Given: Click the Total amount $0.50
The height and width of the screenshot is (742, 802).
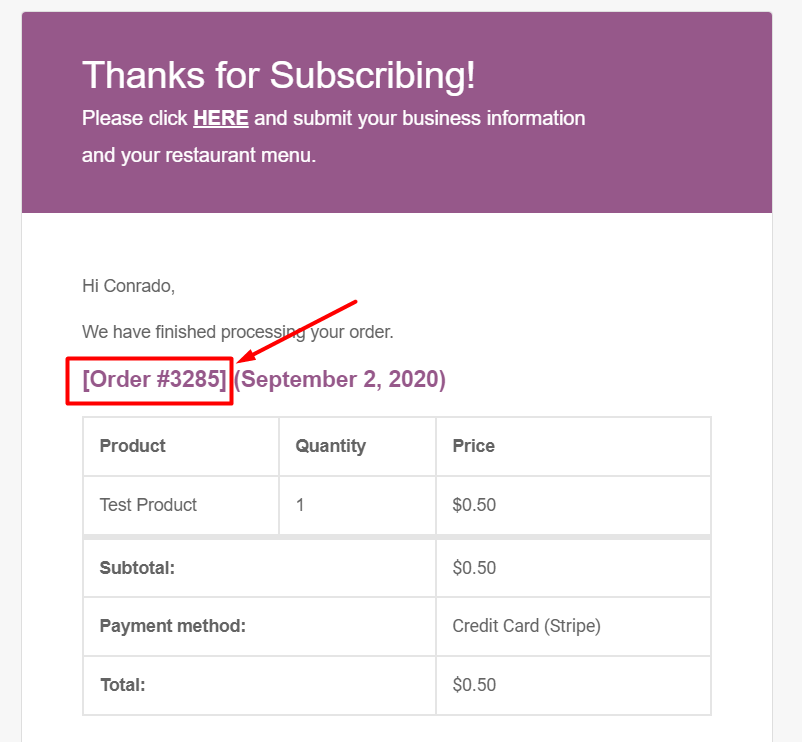Looking at the screenshot, I should click(x=474, y=685).
